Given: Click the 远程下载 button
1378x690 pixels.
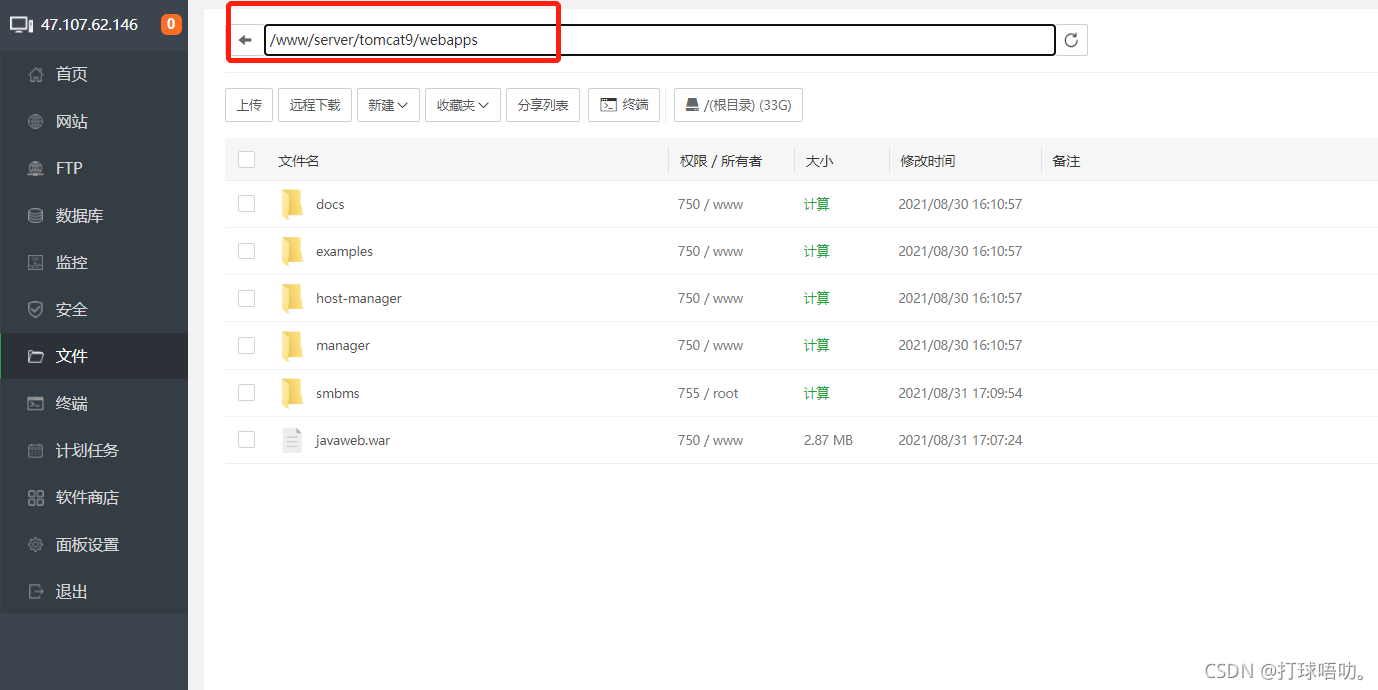Looking at the screenshot, I should [x=315, y=105].
